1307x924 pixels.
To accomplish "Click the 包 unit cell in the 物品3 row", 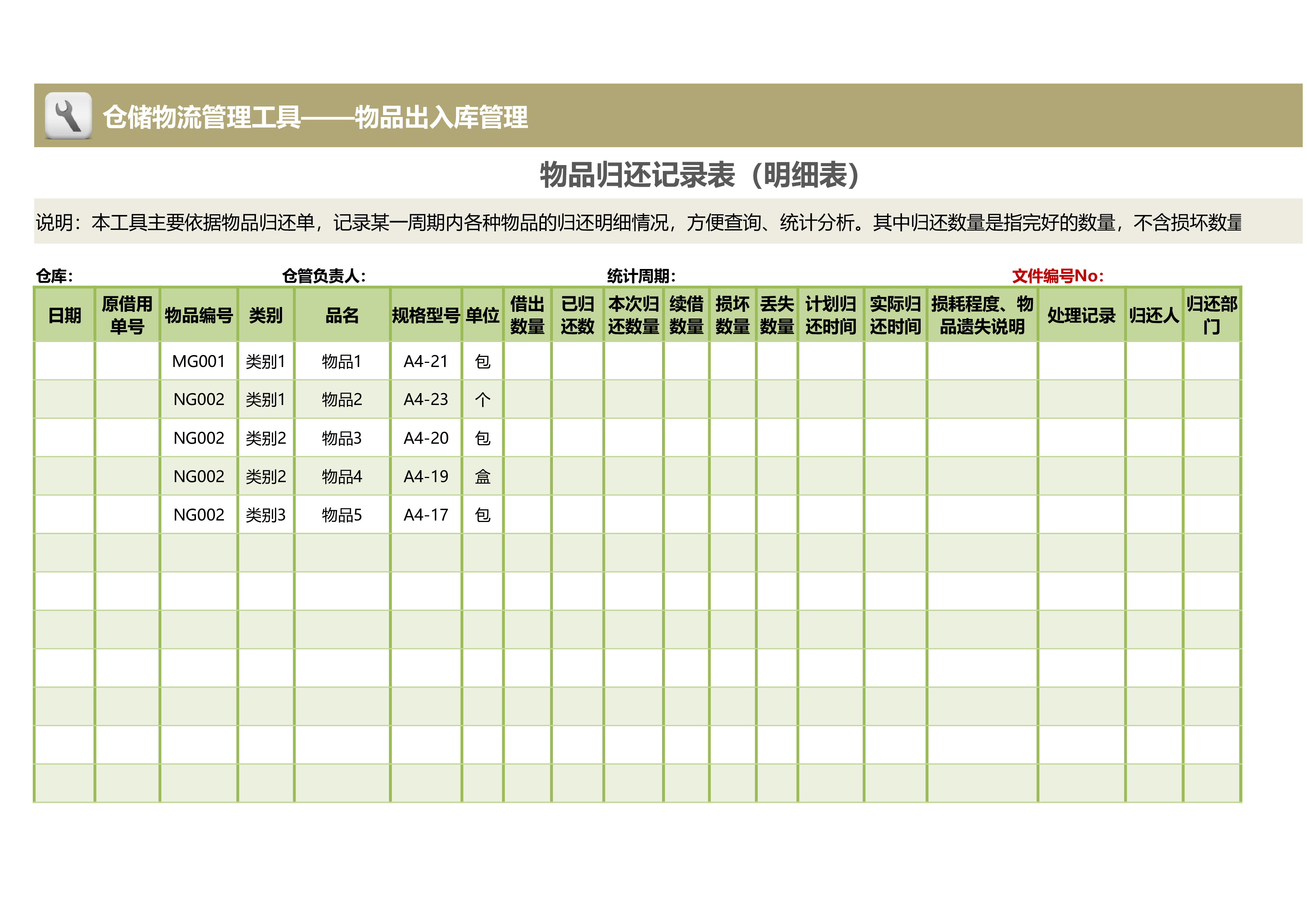I will [x=483, y=438].
